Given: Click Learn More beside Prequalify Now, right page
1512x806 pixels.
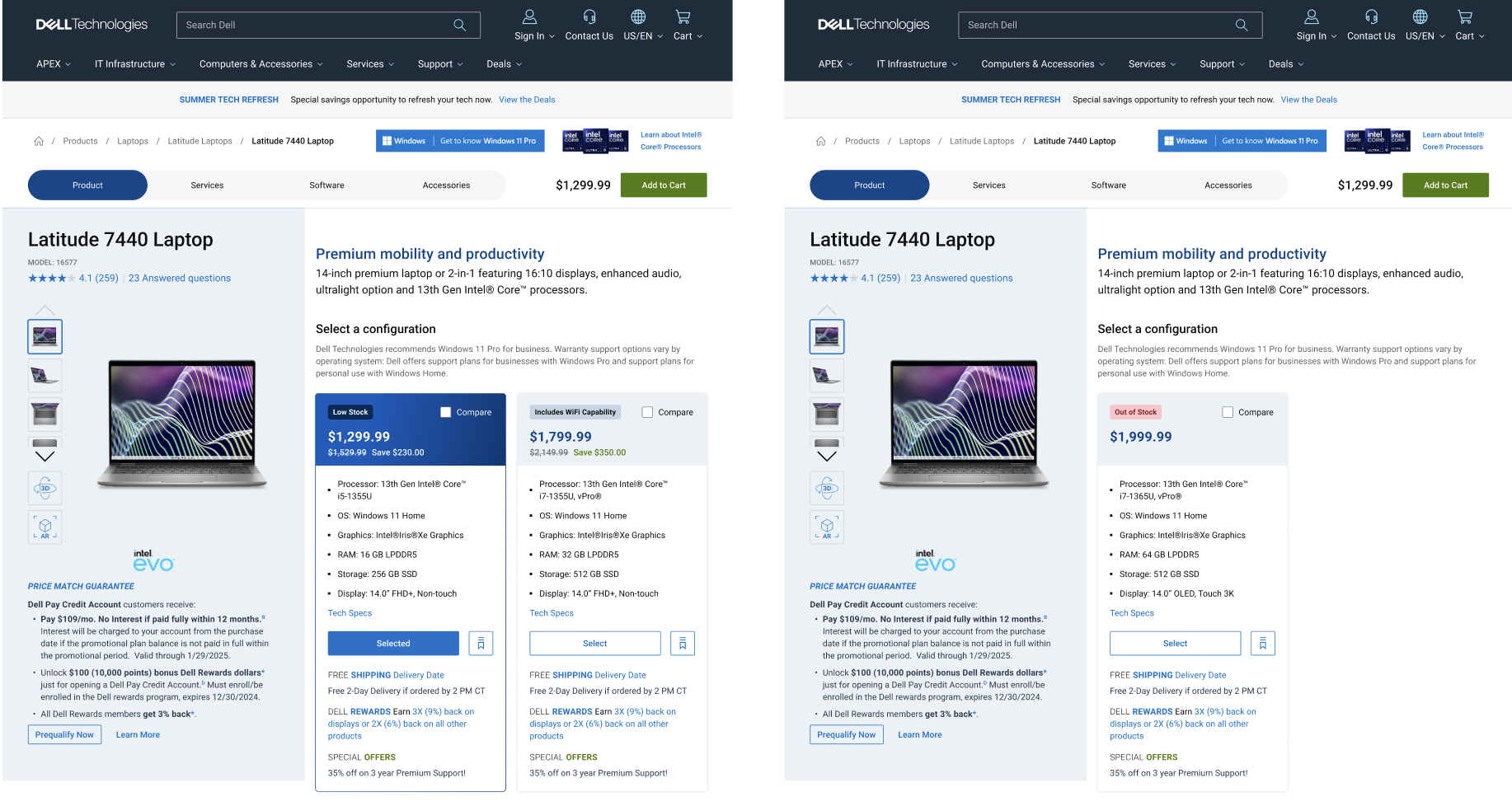Looking at the screenshot, I should [x=920, y=735].
